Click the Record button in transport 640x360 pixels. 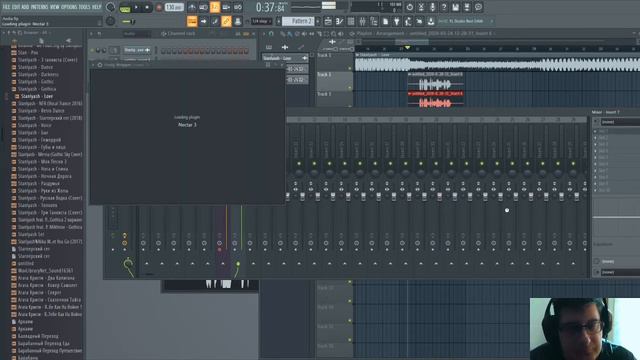click(x=158, y=7)
